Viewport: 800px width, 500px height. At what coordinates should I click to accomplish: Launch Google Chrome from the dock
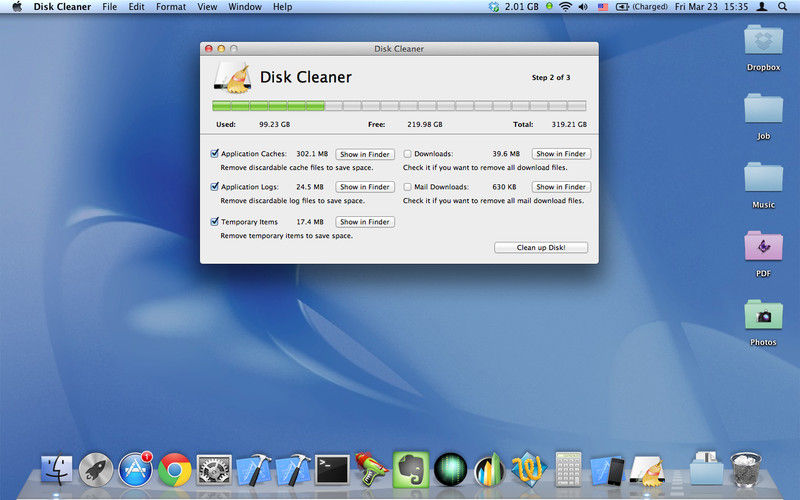(174, 469)
